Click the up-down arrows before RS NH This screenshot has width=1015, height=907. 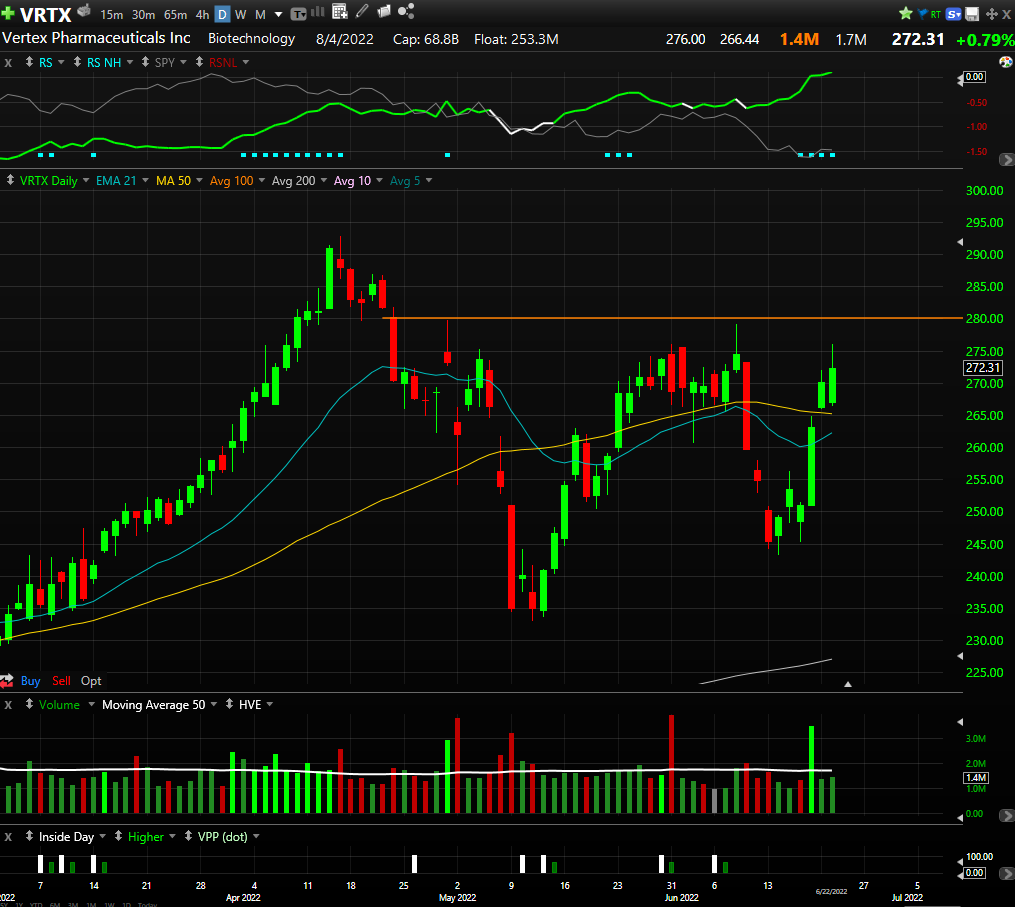click(x=77, y=62)
